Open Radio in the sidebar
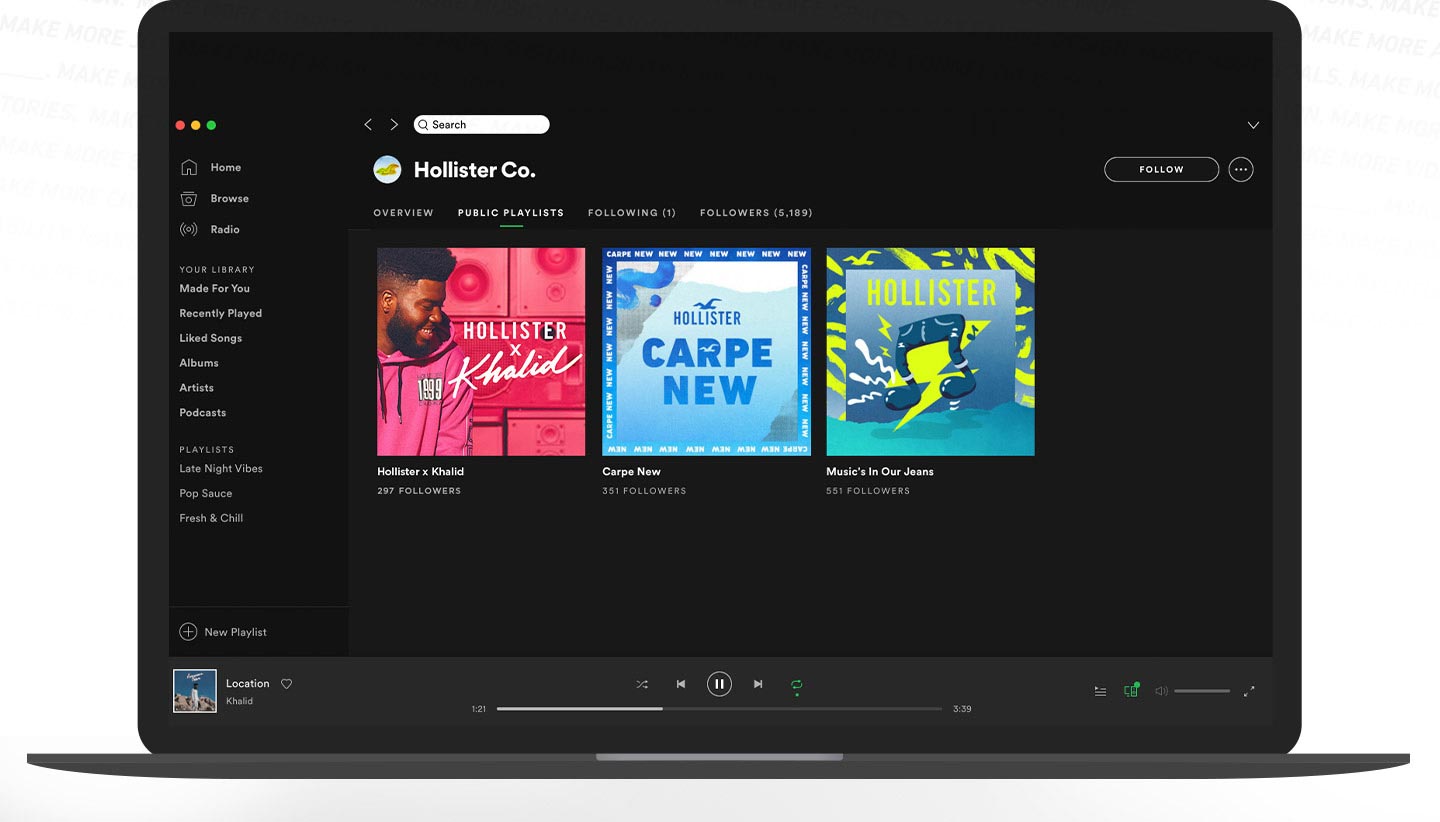 click(x=225, y=230)
